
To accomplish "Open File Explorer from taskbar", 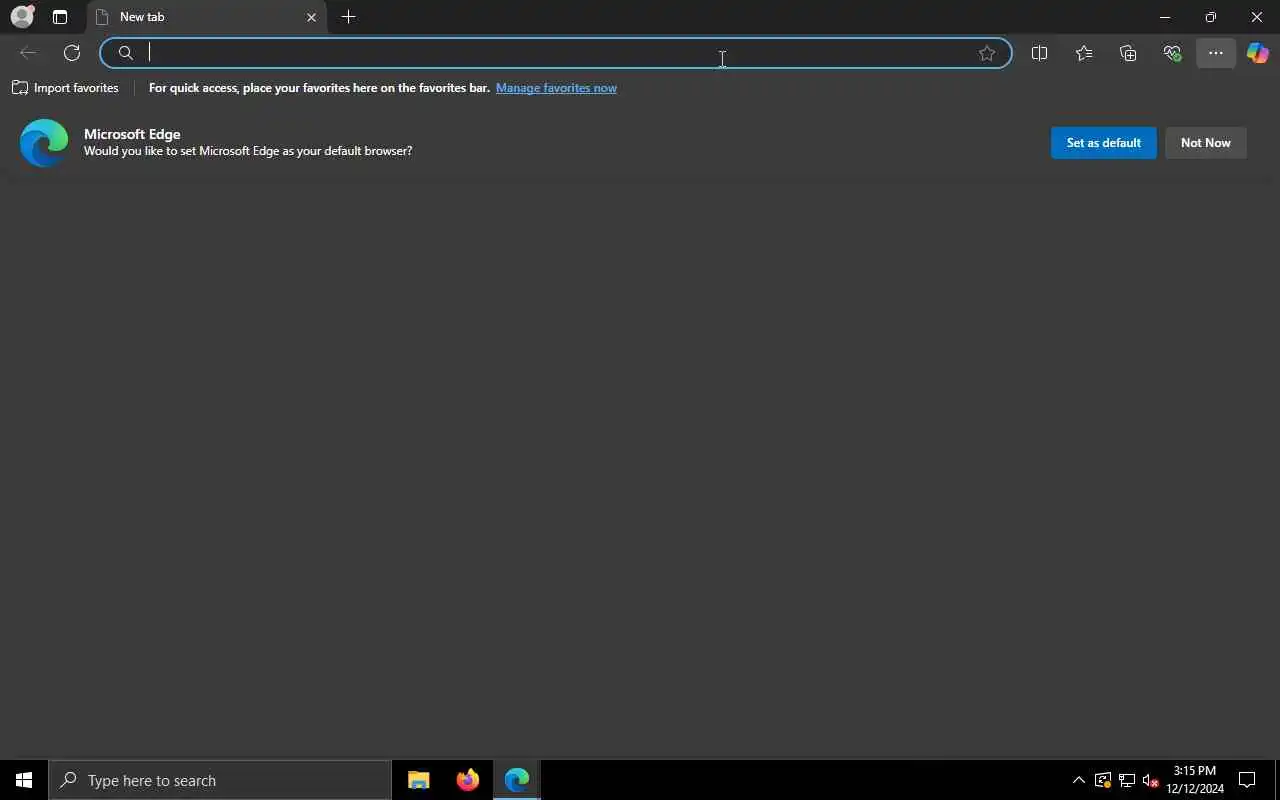I will pos(419,780).
